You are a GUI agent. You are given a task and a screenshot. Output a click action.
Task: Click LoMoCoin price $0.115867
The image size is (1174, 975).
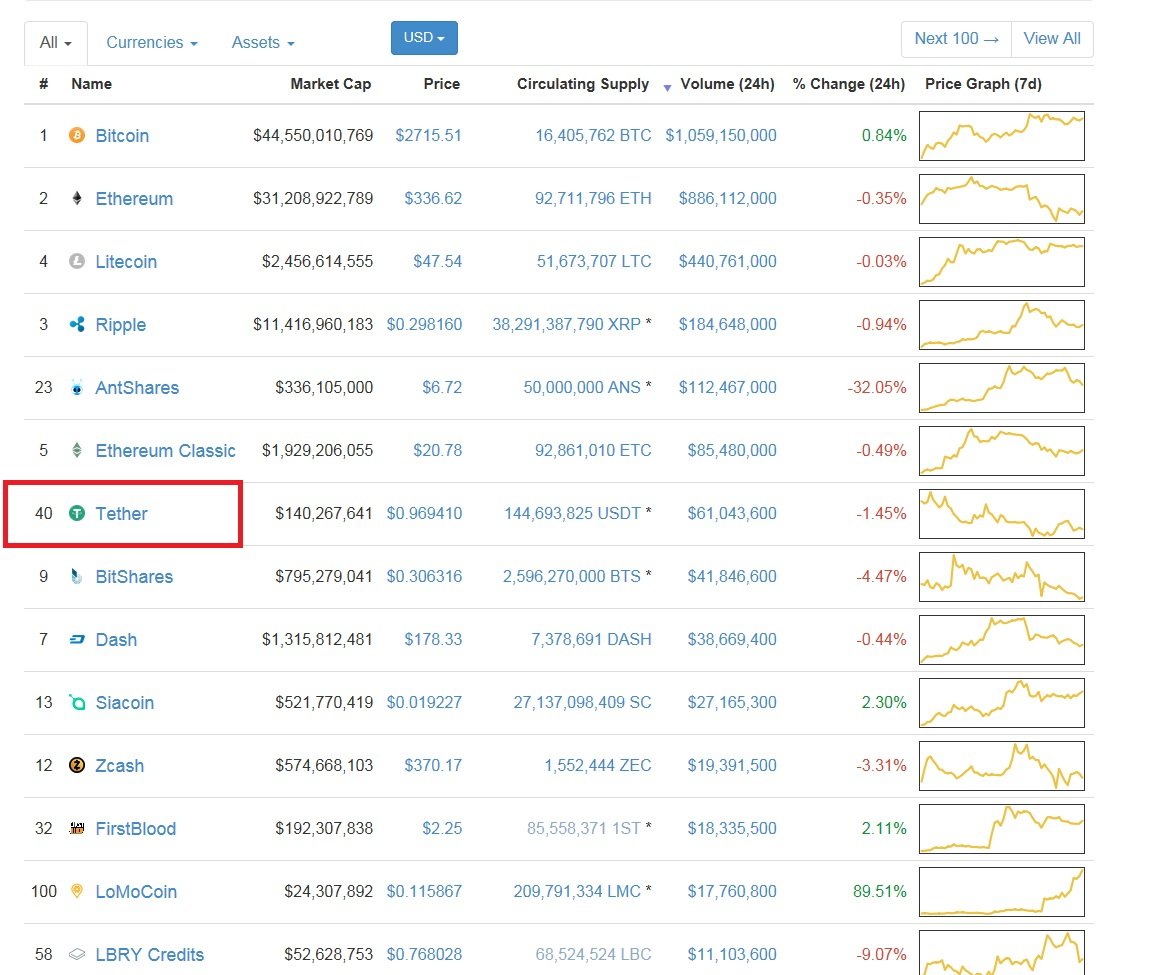pyautogui.click(x=424, y=891)
